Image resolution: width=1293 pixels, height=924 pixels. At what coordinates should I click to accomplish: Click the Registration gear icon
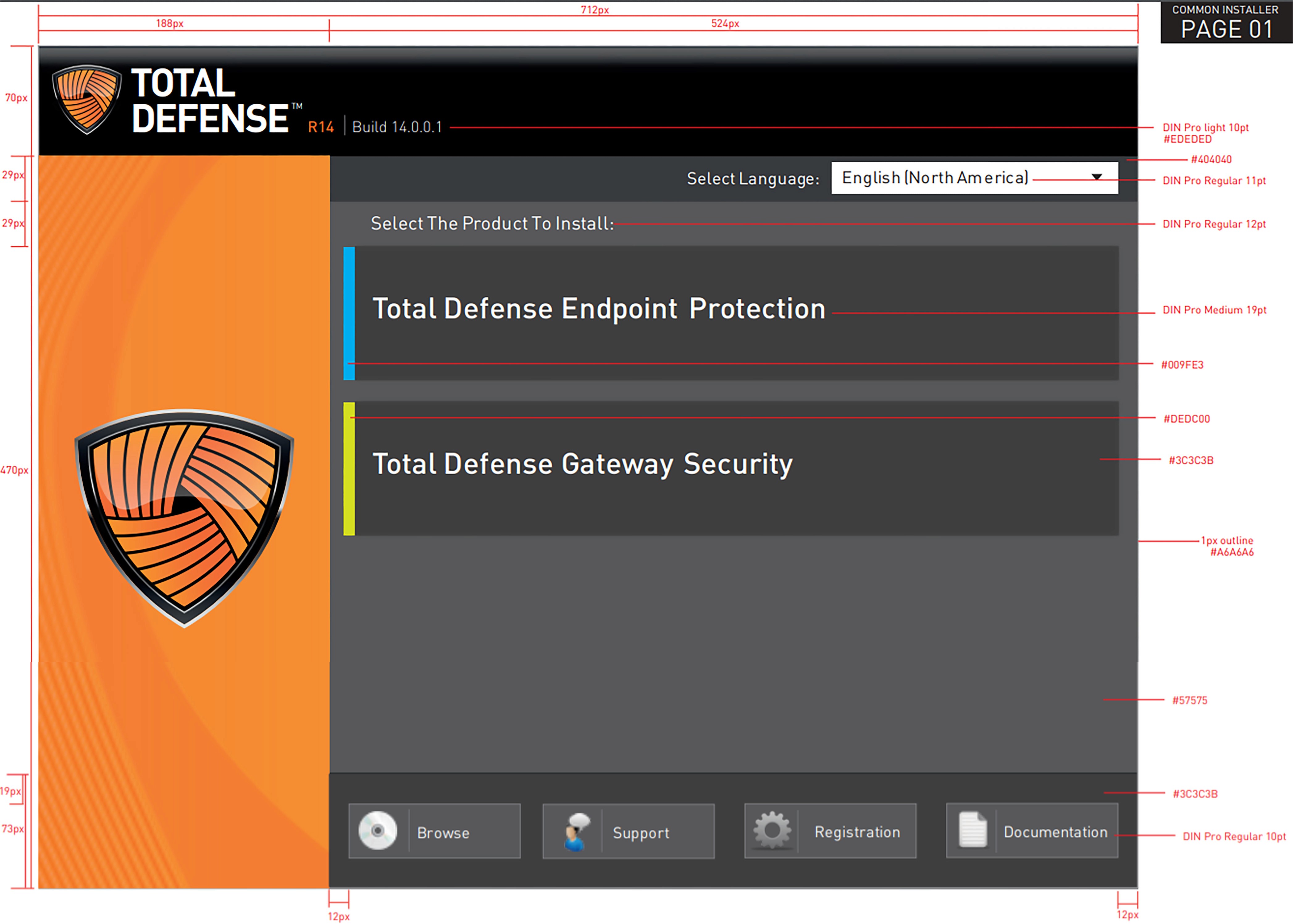pyautogui.click(x=772, y=830)
